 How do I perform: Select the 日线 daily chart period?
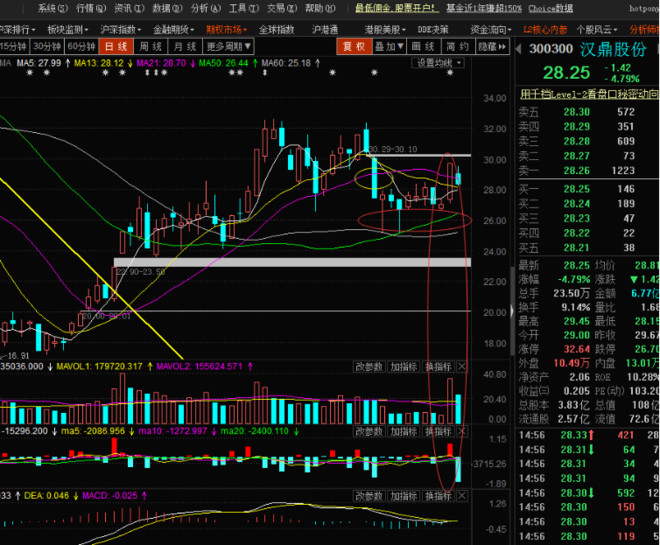point(116,46)
